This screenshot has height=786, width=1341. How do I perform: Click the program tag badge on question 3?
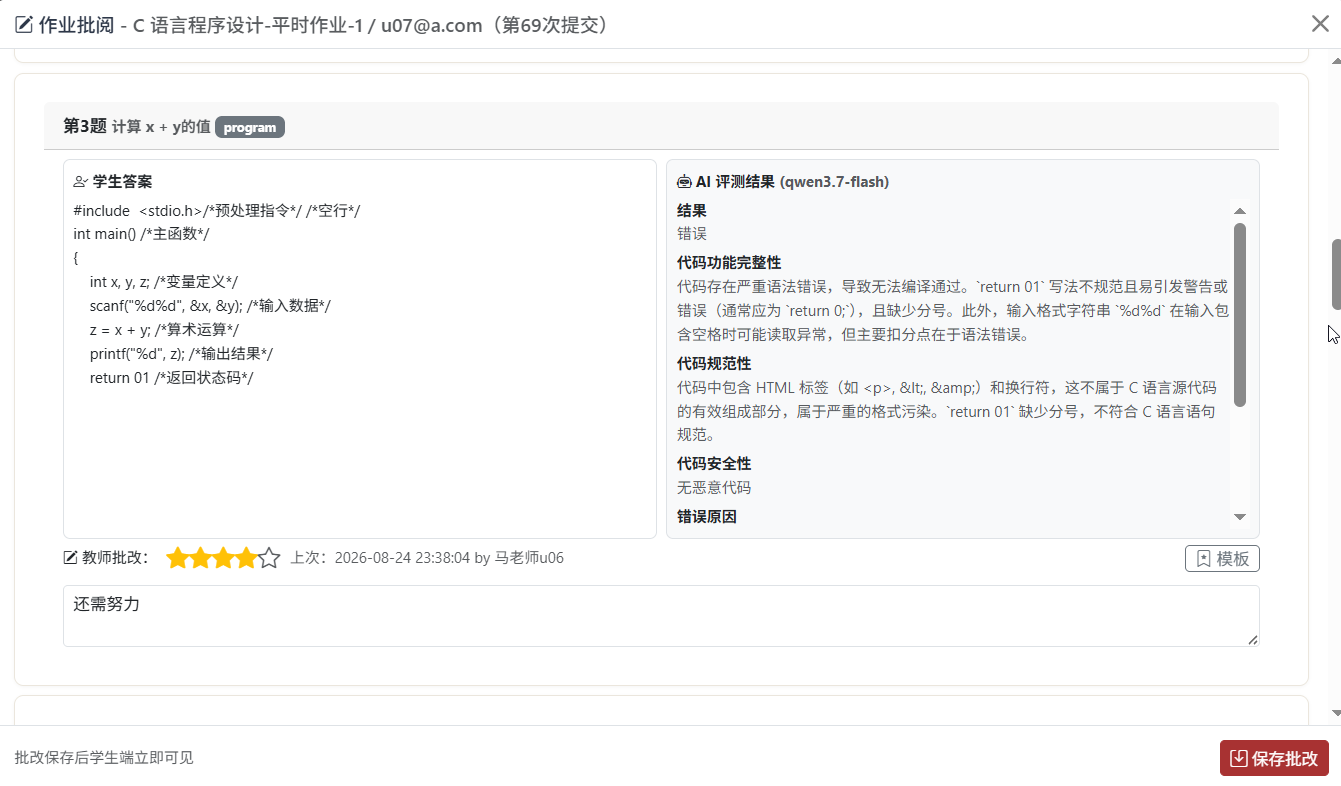[250, 127]
